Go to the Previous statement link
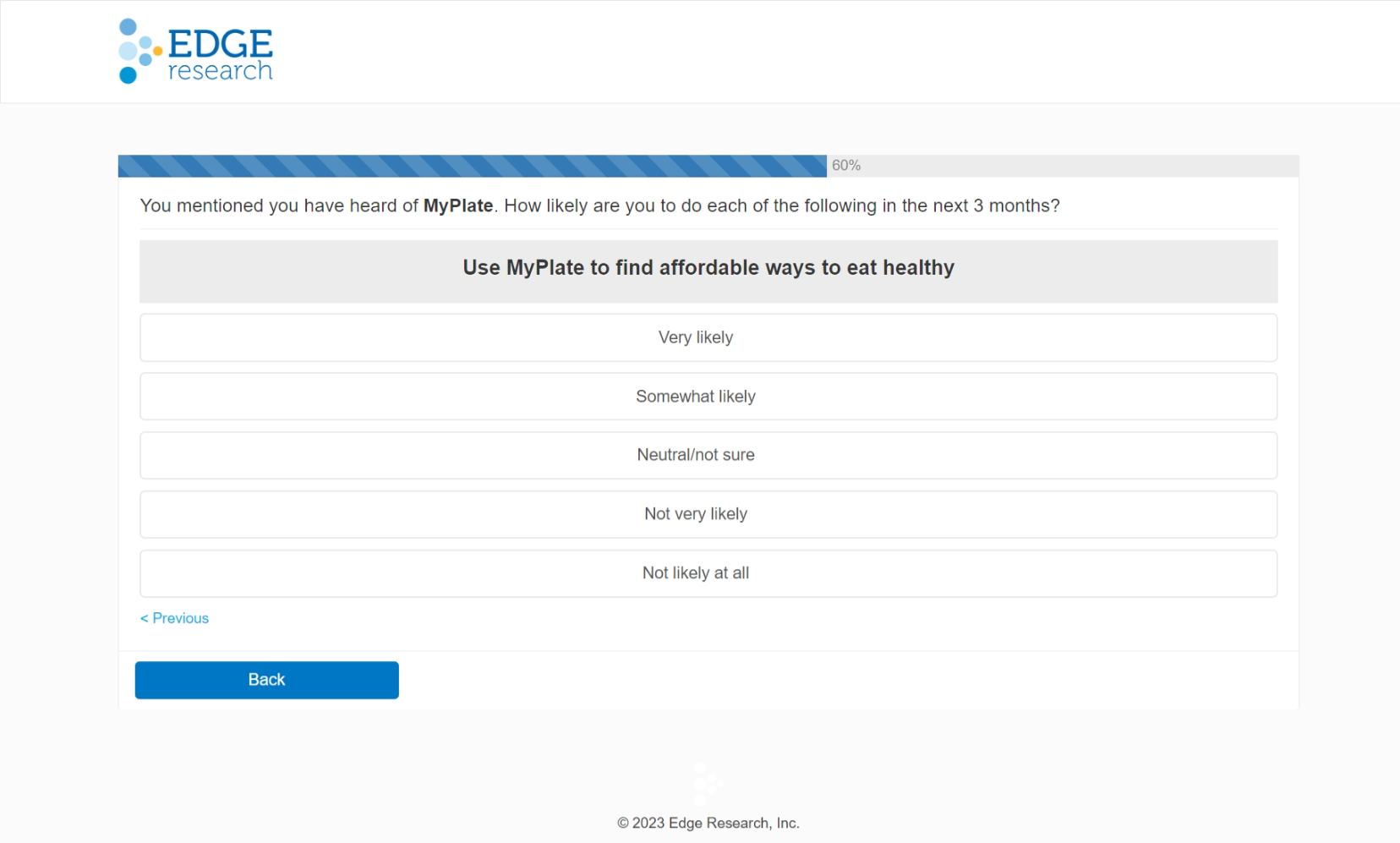Image resolution: width=1400 pixels, height=843 pixels. 174,618
